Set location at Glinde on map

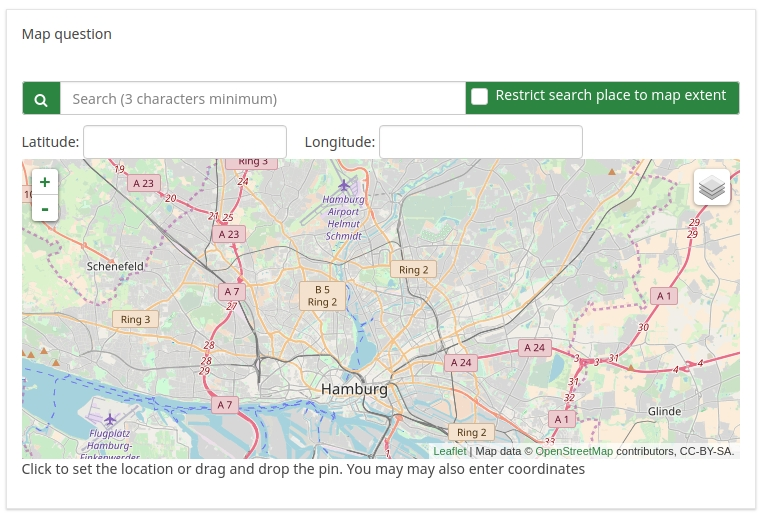[x=664, y=411]
